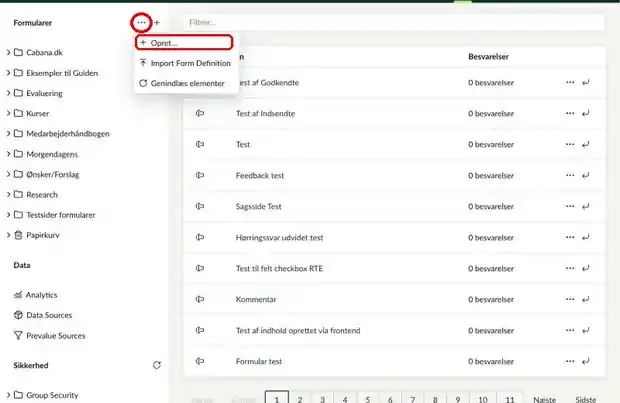Expand the Ønsker/Forslag folder
The height and width of the screenshot is (403, 620).
pyautogui.click(x=8, y=174)
